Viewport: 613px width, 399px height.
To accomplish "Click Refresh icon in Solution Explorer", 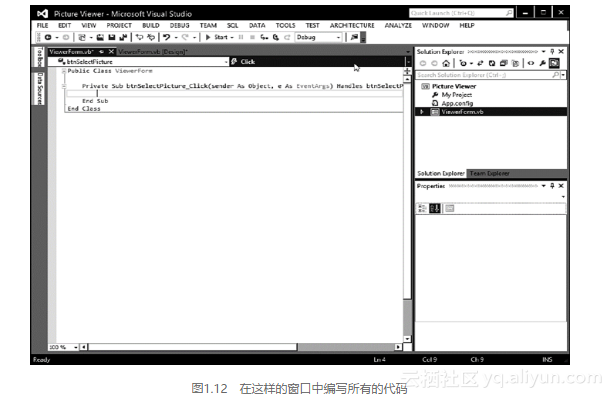I will tap(492, 63).
